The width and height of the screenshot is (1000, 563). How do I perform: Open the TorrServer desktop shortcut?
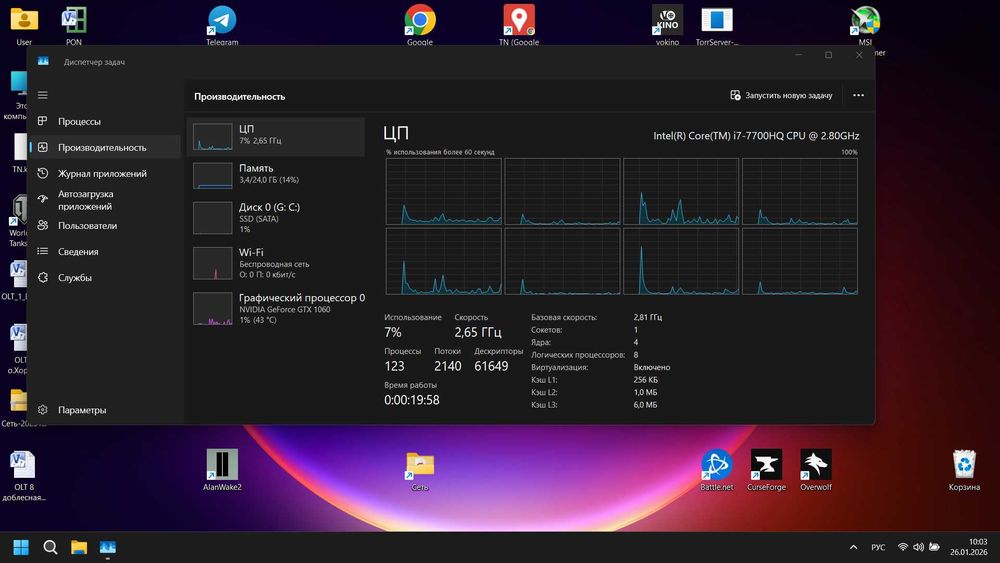click(717, 25)
